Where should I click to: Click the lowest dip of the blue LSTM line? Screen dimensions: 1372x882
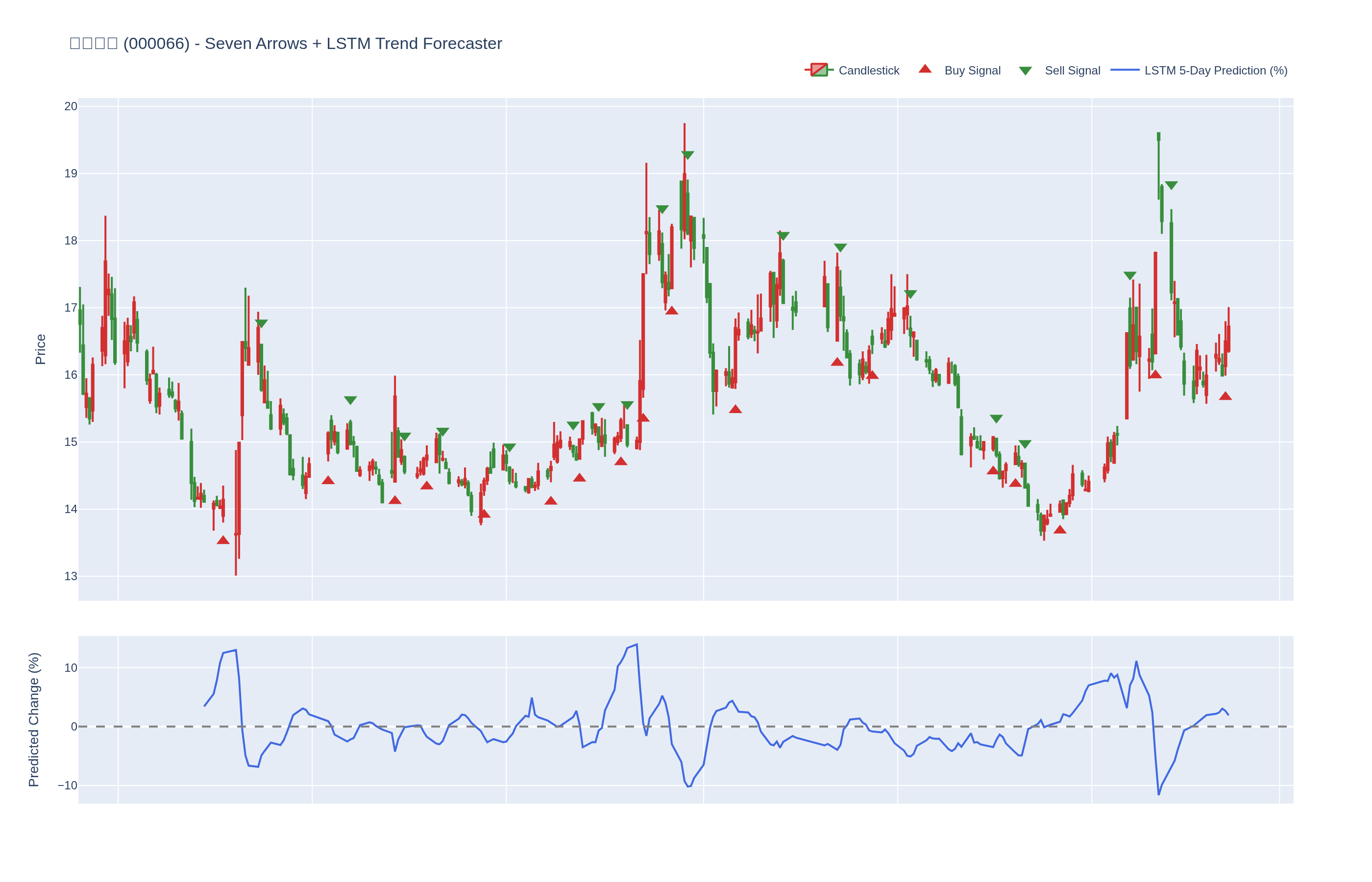pyautogui.click(x=1158, y=794)
